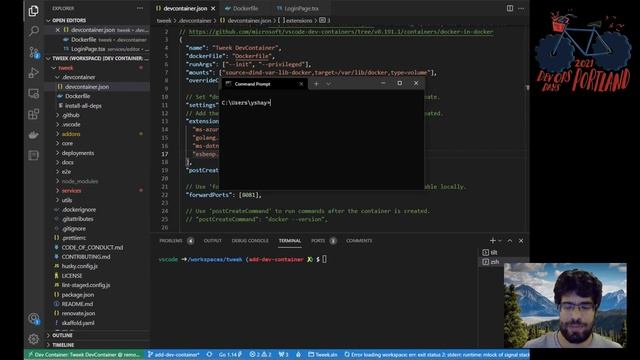Screen dimensions: 640x360
Task: Maximize the terminal panel with caret icon
Action: tap(510, 240)
